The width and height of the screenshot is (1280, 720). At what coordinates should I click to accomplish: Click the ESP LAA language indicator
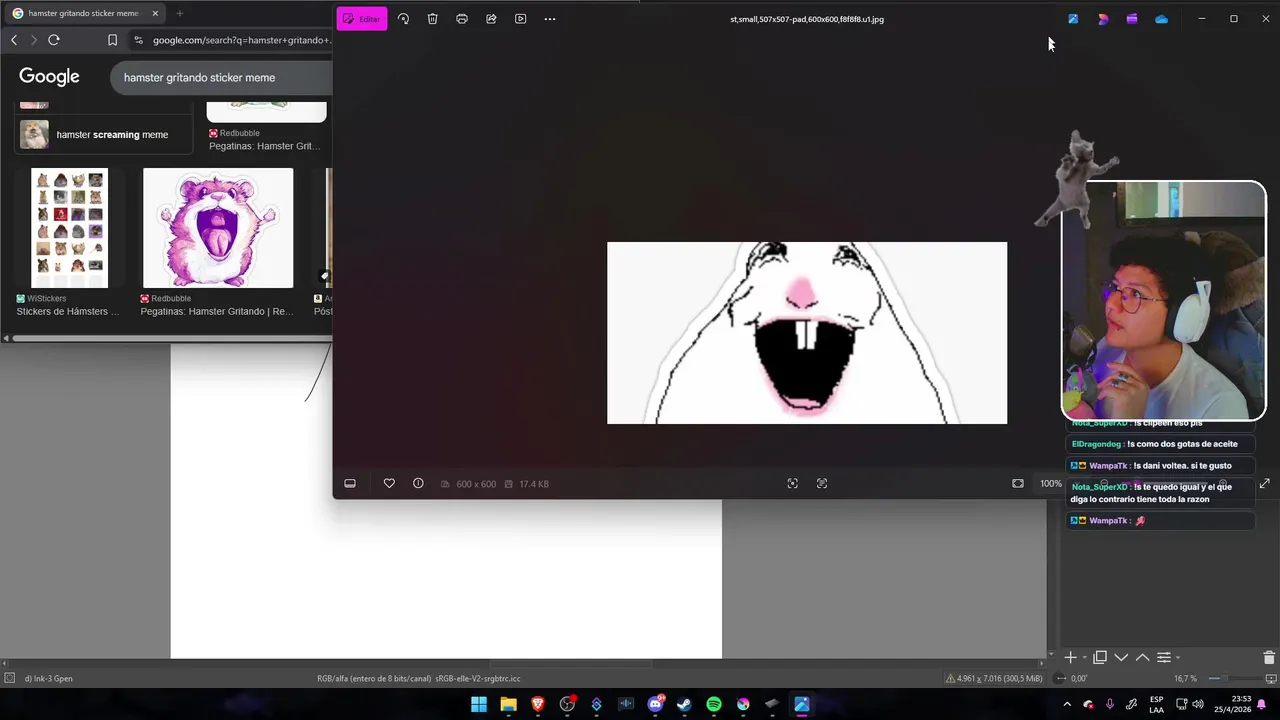coord(1156,704)
